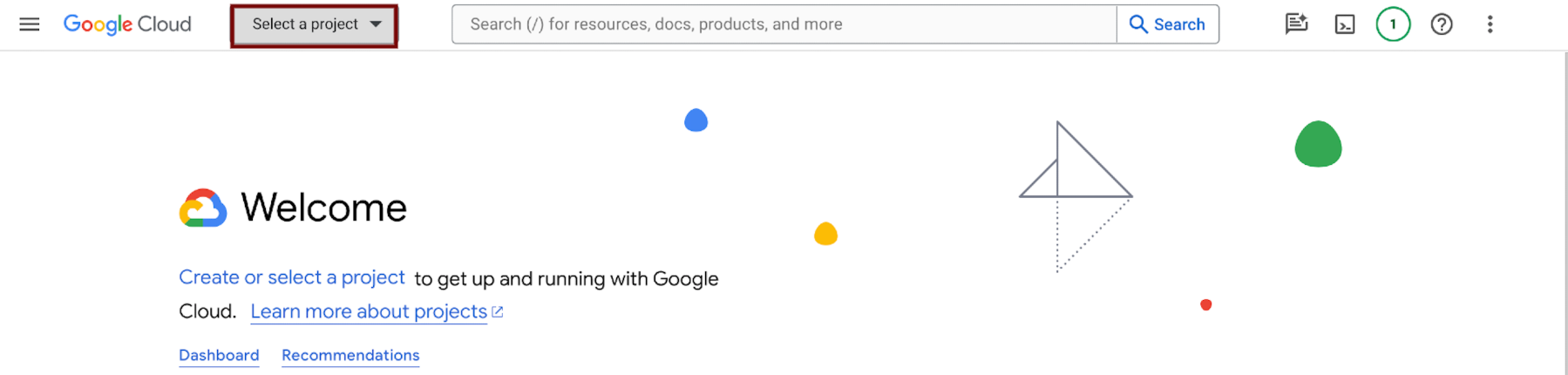This screenshot has width=1568, height=375.
Task: Open the Select a project picker
Action: [305, 24]
